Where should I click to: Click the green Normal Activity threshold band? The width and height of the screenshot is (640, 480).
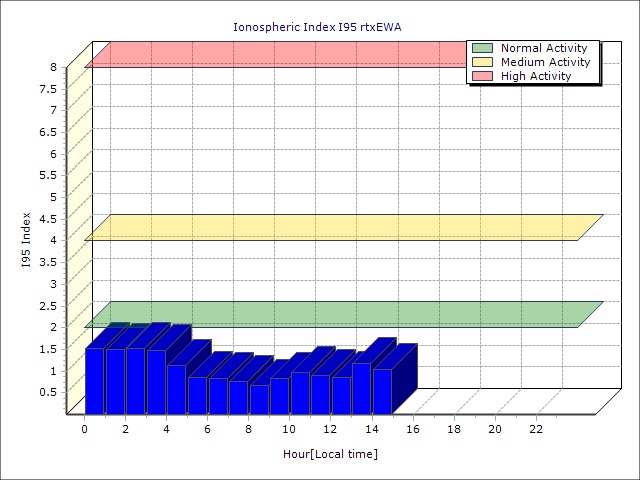[x=344, y=315]
